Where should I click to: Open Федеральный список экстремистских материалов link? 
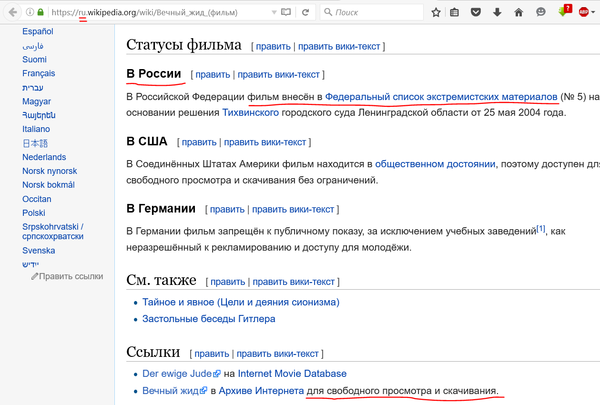coord(441,96)
